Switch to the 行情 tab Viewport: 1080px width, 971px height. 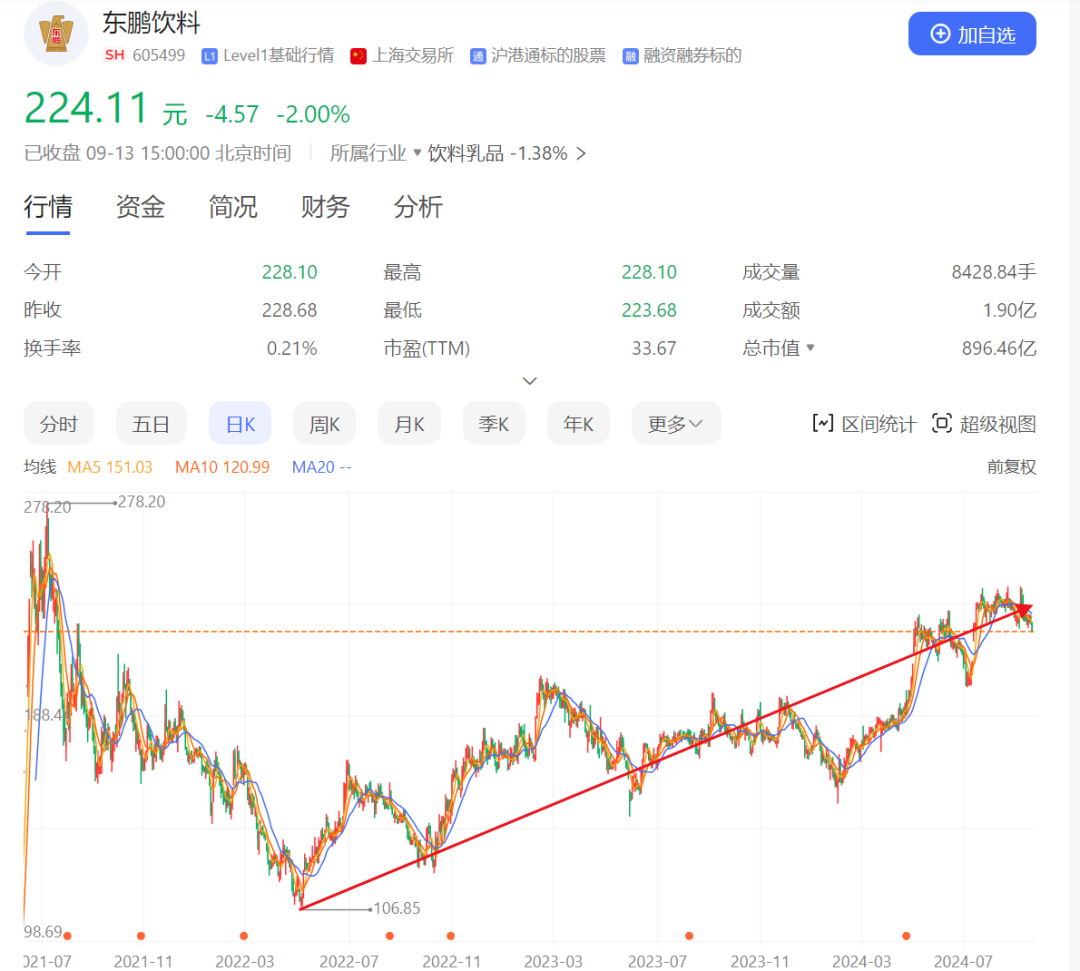48,207
